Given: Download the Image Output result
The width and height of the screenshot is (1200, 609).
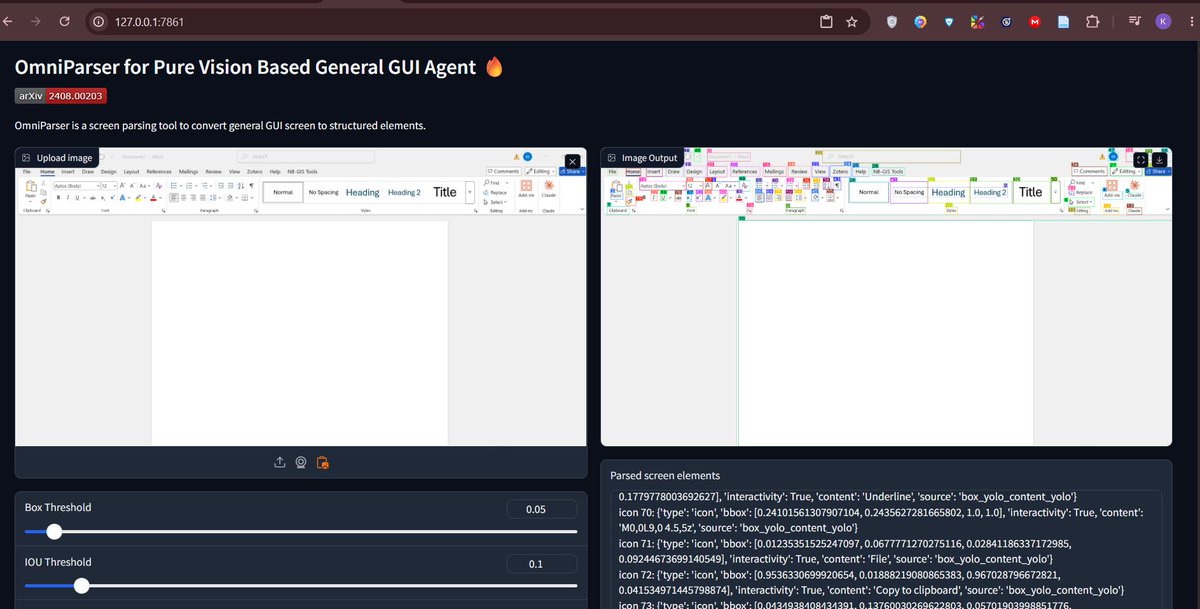Looking at the screenshot, I should [x=1159, y=159].
